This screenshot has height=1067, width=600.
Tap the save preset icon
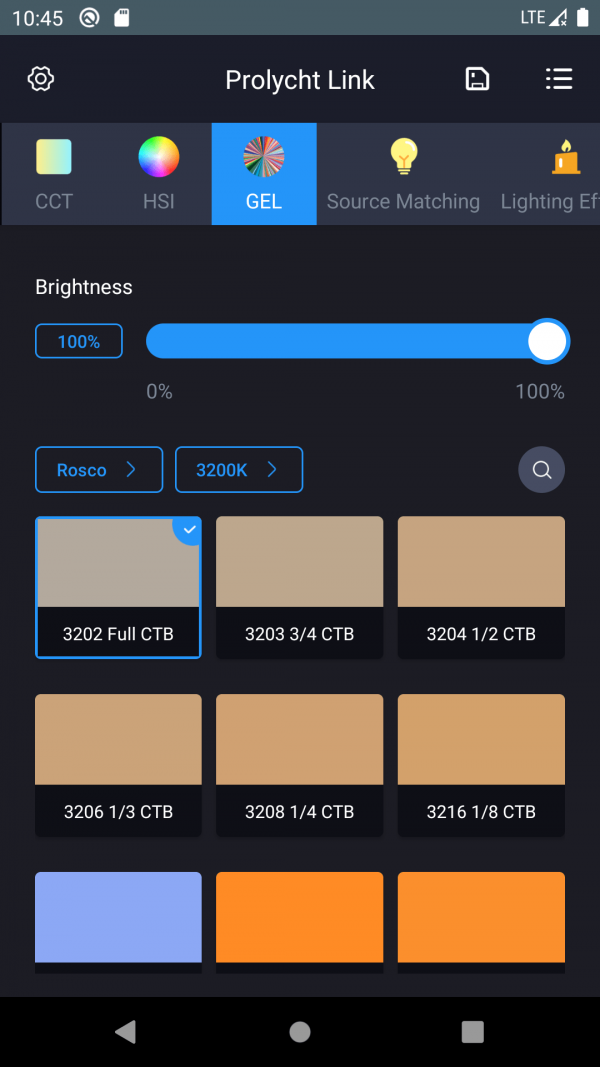pyautogui.click(x=478, y=80)
